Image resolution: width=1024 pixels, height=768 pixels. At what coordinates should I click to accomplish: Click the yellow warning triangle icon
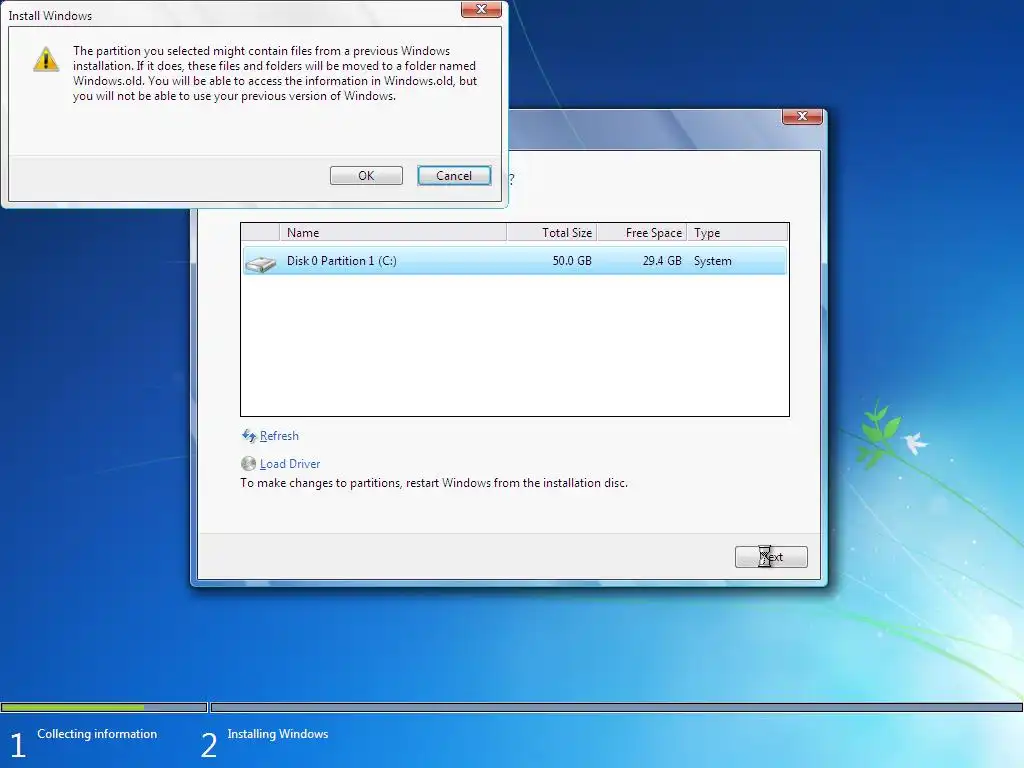point(46,59)
